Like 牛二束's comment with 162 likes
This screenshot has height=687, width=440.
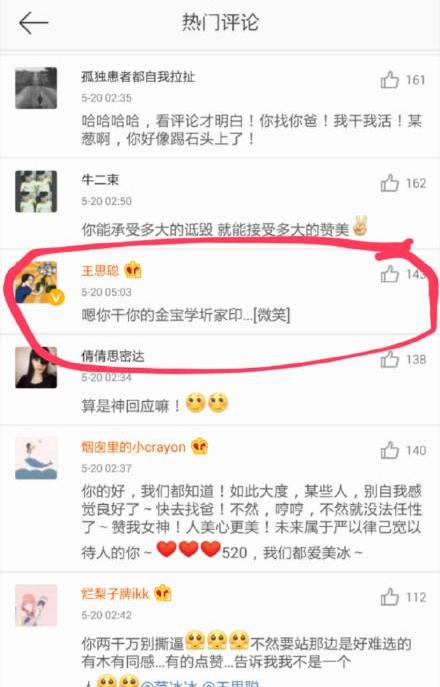click(389, 183)
